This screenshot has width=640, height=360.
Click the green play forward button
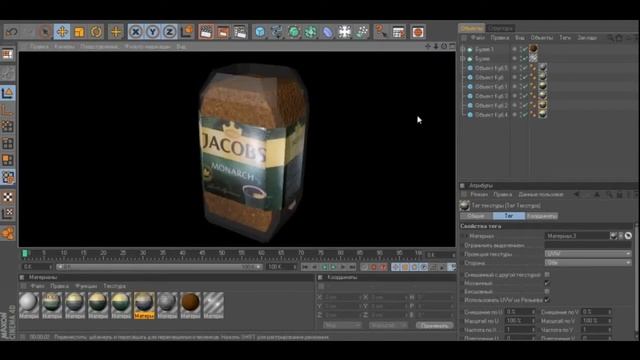pos(333,267)
